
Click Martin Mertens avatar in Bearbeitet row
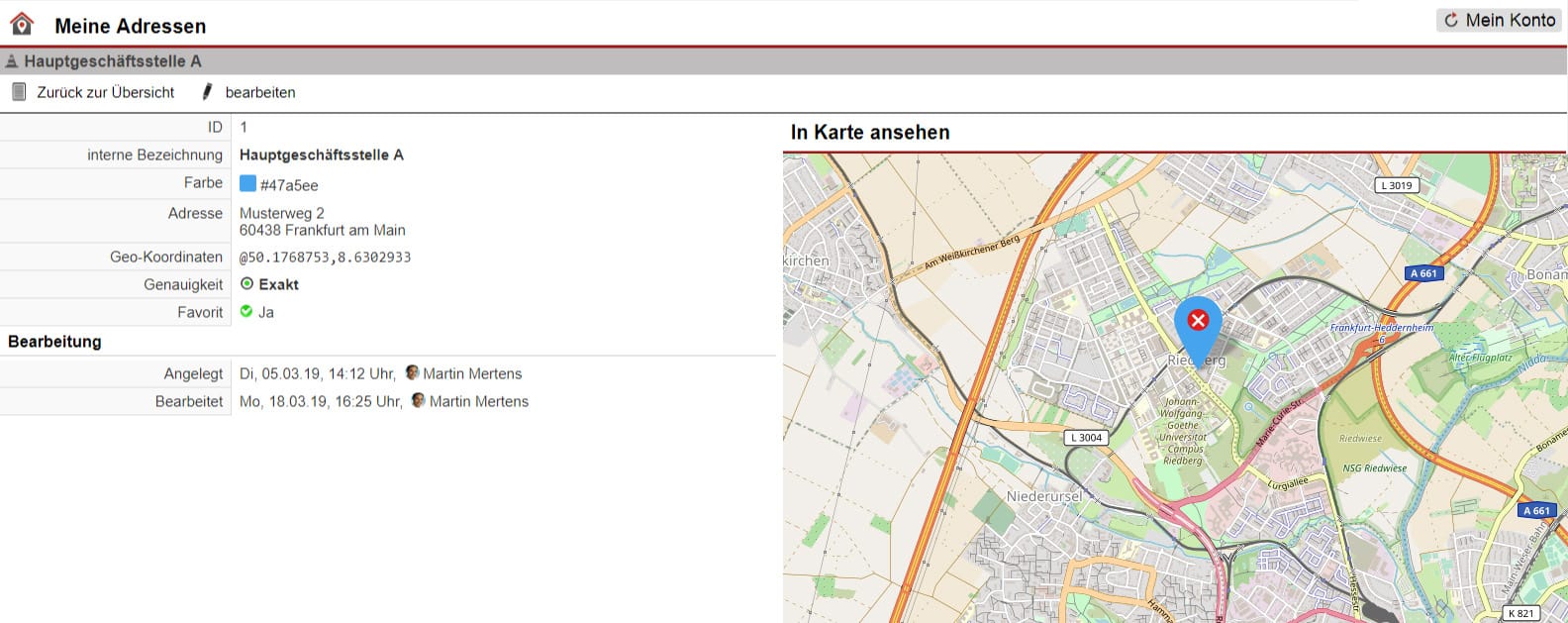coord(419,401)
